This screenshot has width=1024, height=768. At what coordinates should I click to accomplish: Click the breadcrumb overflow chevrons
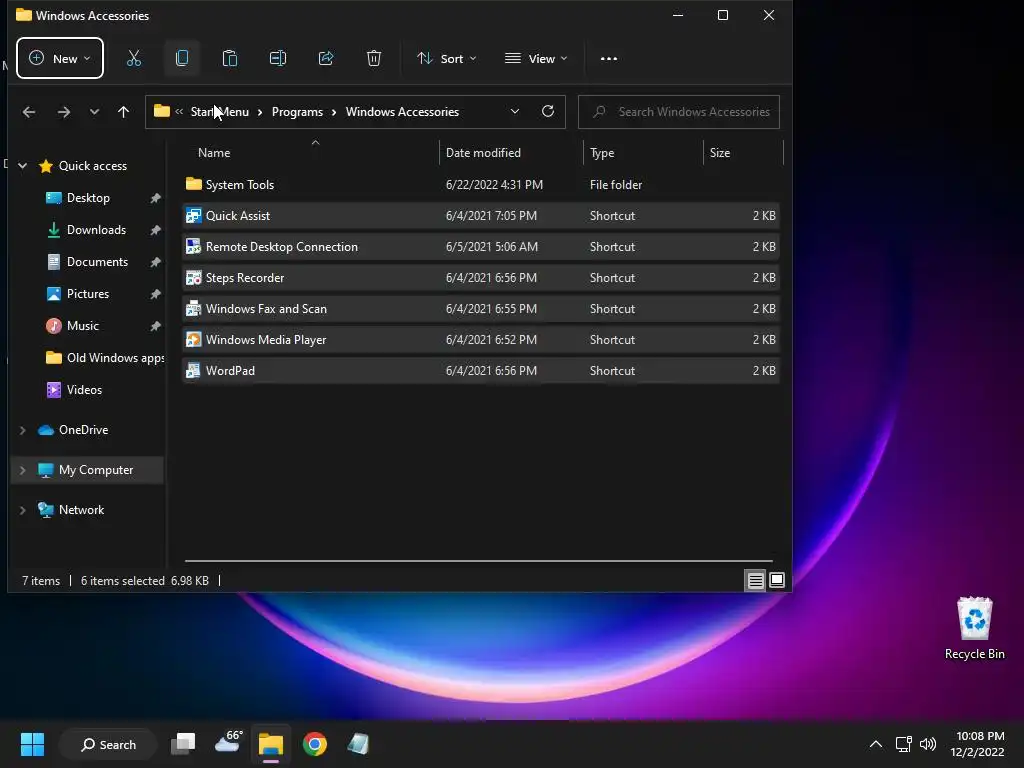click(179, 112)
